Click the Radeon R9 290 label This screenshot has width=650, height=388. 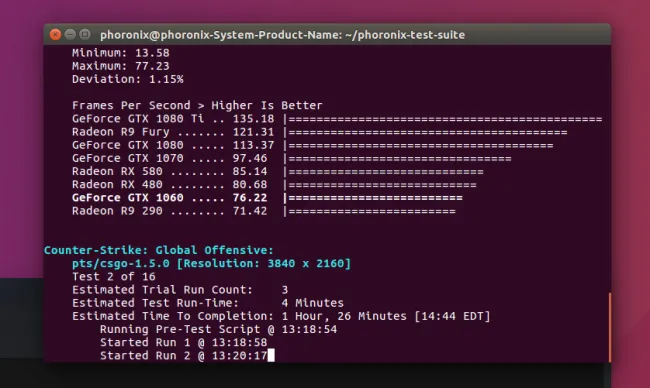point(117,211)
